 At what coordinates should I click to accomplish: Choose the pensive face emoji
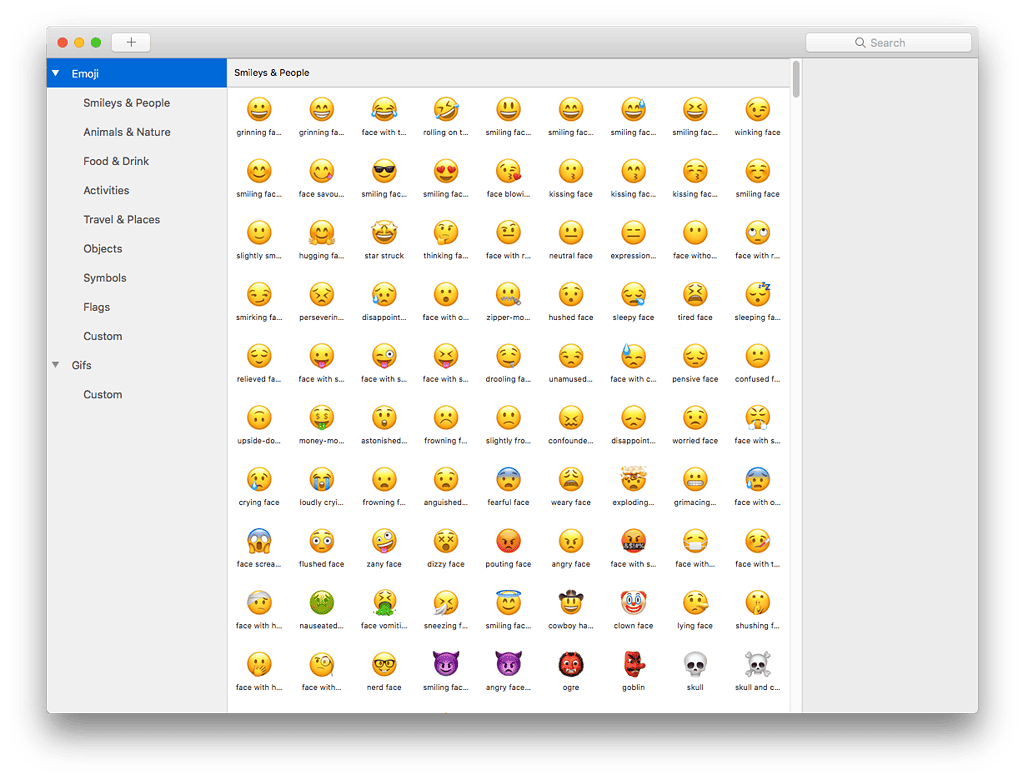pyautogui.click(x=695, y=356)
